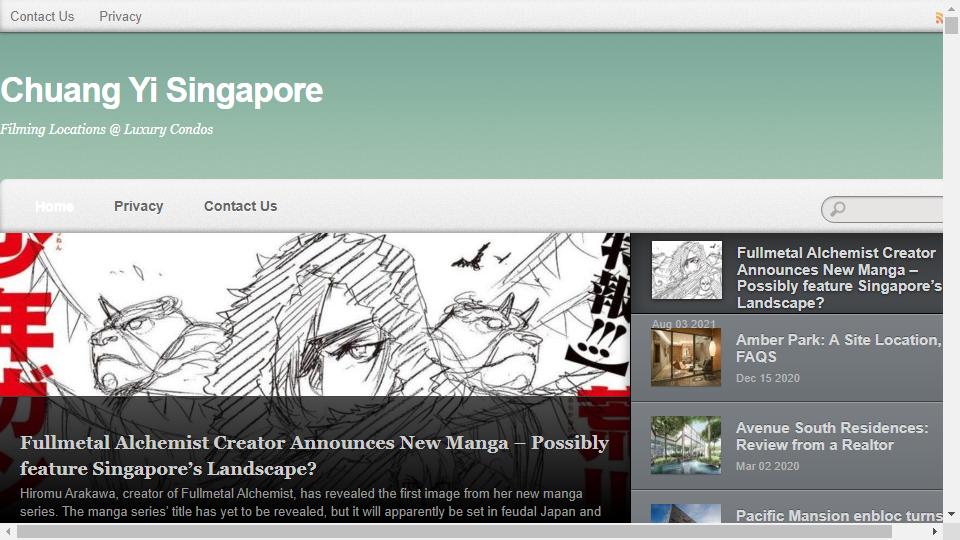Click the Dec 15 2020 date text
960x540 pixels.
click(768, 378)
